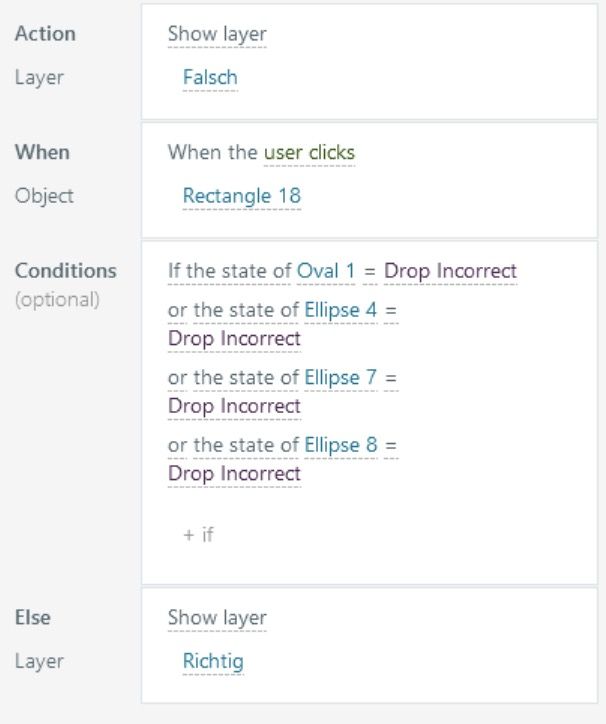Viewport: 606px width, 724px height.
Task: Change the equals operator after Ellipse 8
Action: tap(390, 444)
